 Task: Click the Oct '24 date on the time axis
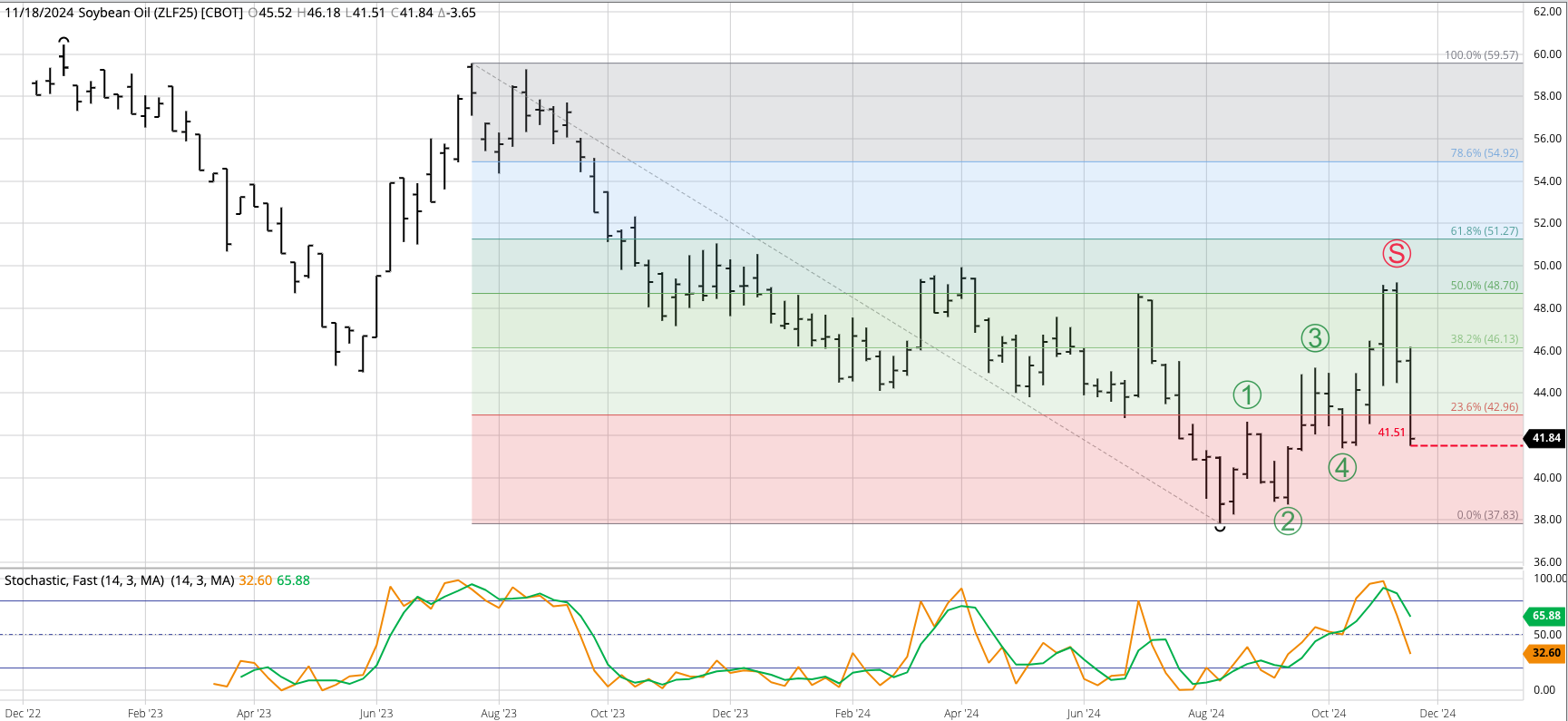click(x=1329, y=714)
